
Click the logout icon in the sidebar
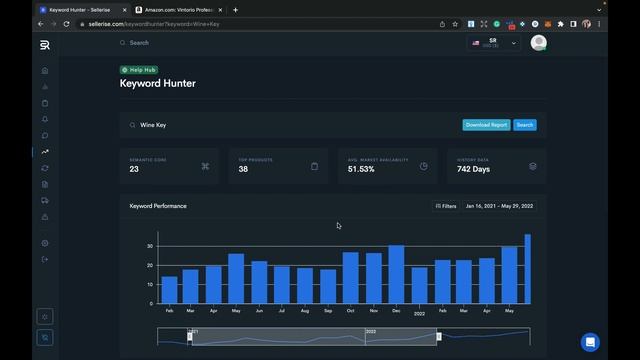45,259
